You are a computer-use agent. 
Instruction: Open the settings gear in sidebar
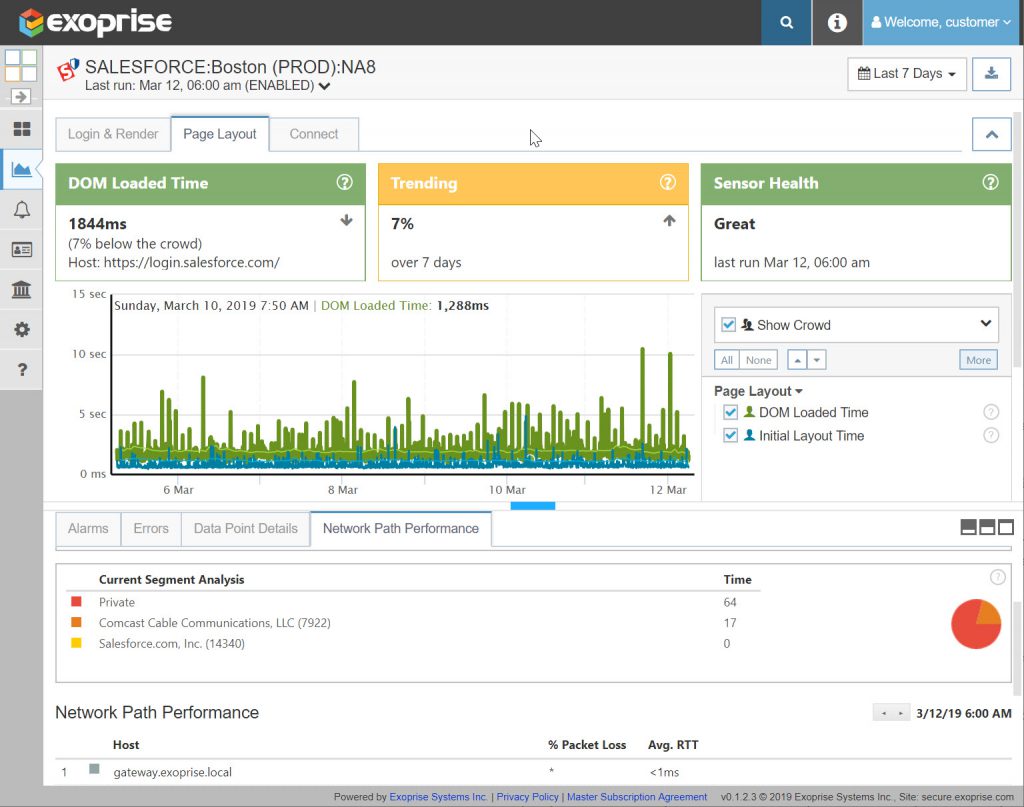[x=22, y=329]
